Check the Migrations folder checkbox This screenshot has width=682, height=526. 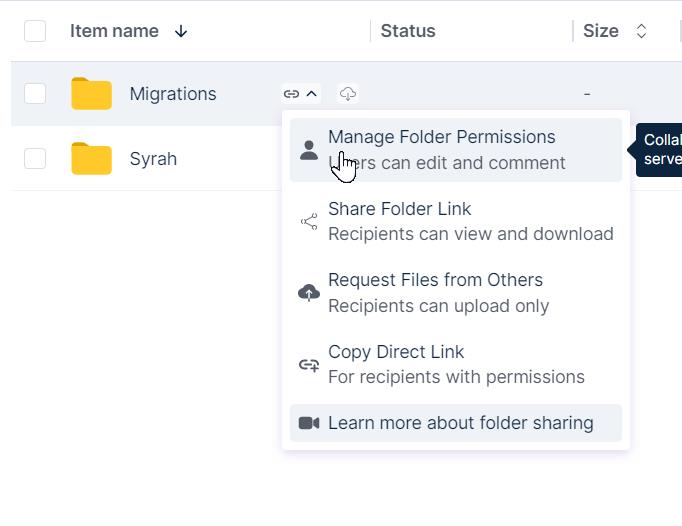coord(35,94)
